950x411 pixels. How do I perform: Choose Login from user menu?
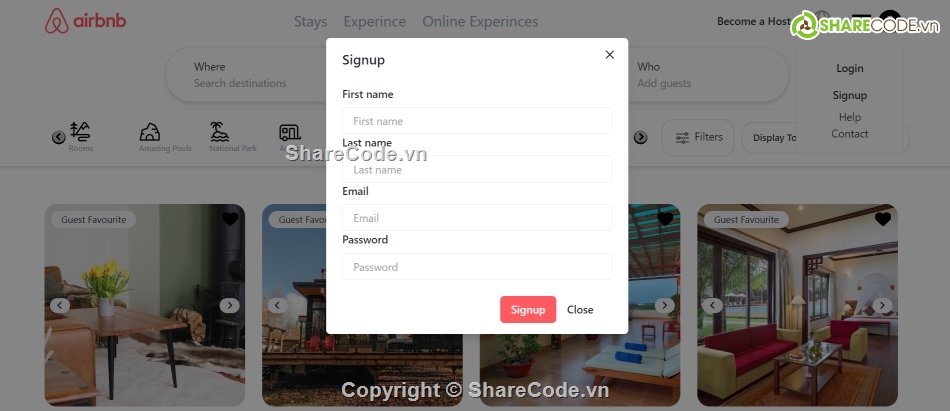(x=849, y=68)
